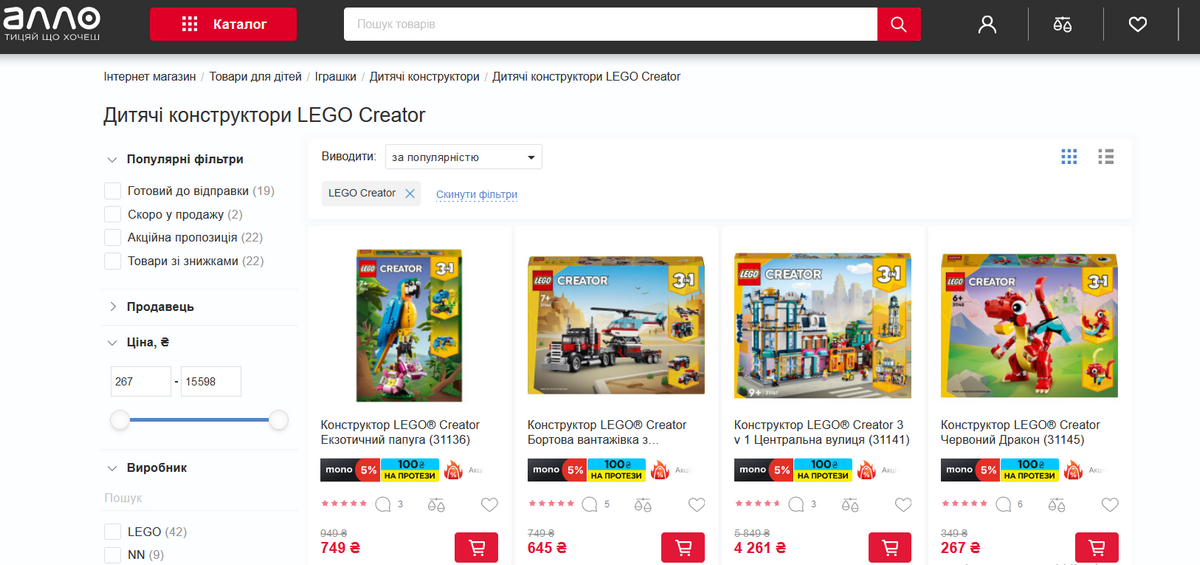This screenshot has height=565, width=1200.
Task: Add Екзотичний папуга set to cart
Action: click(x=477, y=548)
